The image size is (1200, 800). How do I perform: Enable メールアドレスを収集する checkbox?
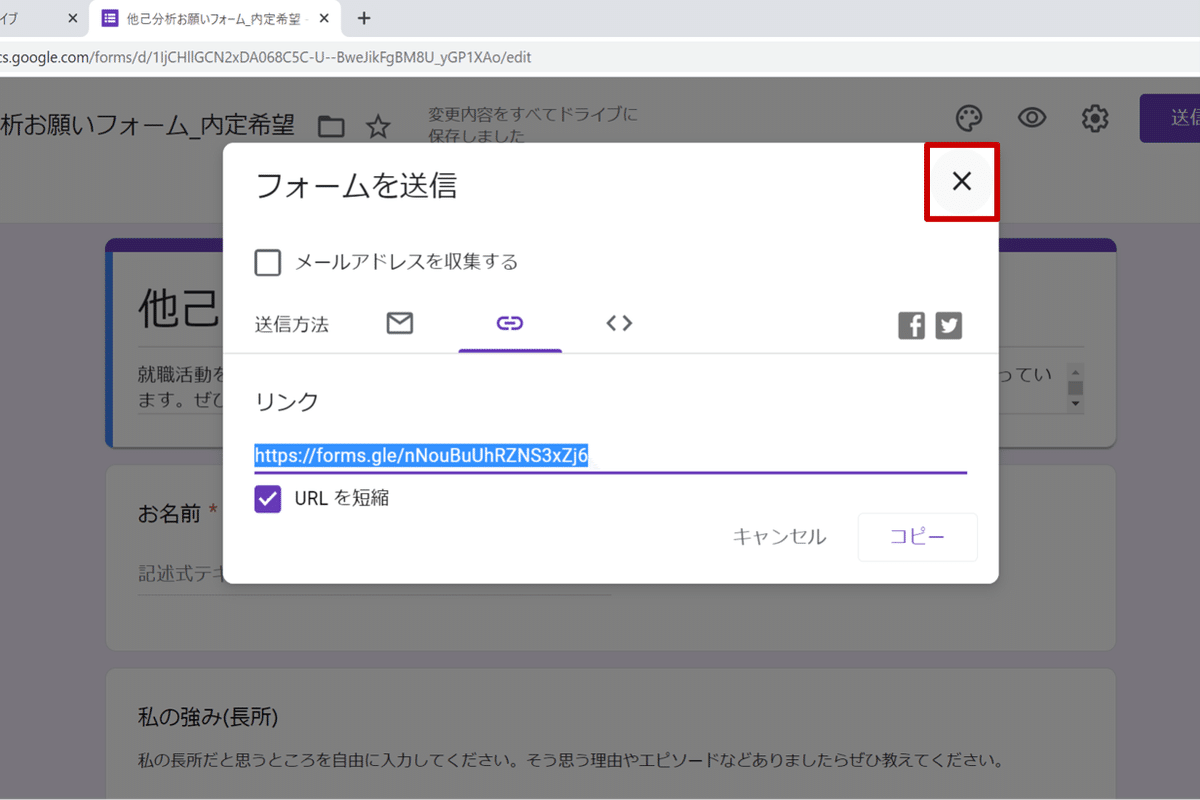coord(267,262)
